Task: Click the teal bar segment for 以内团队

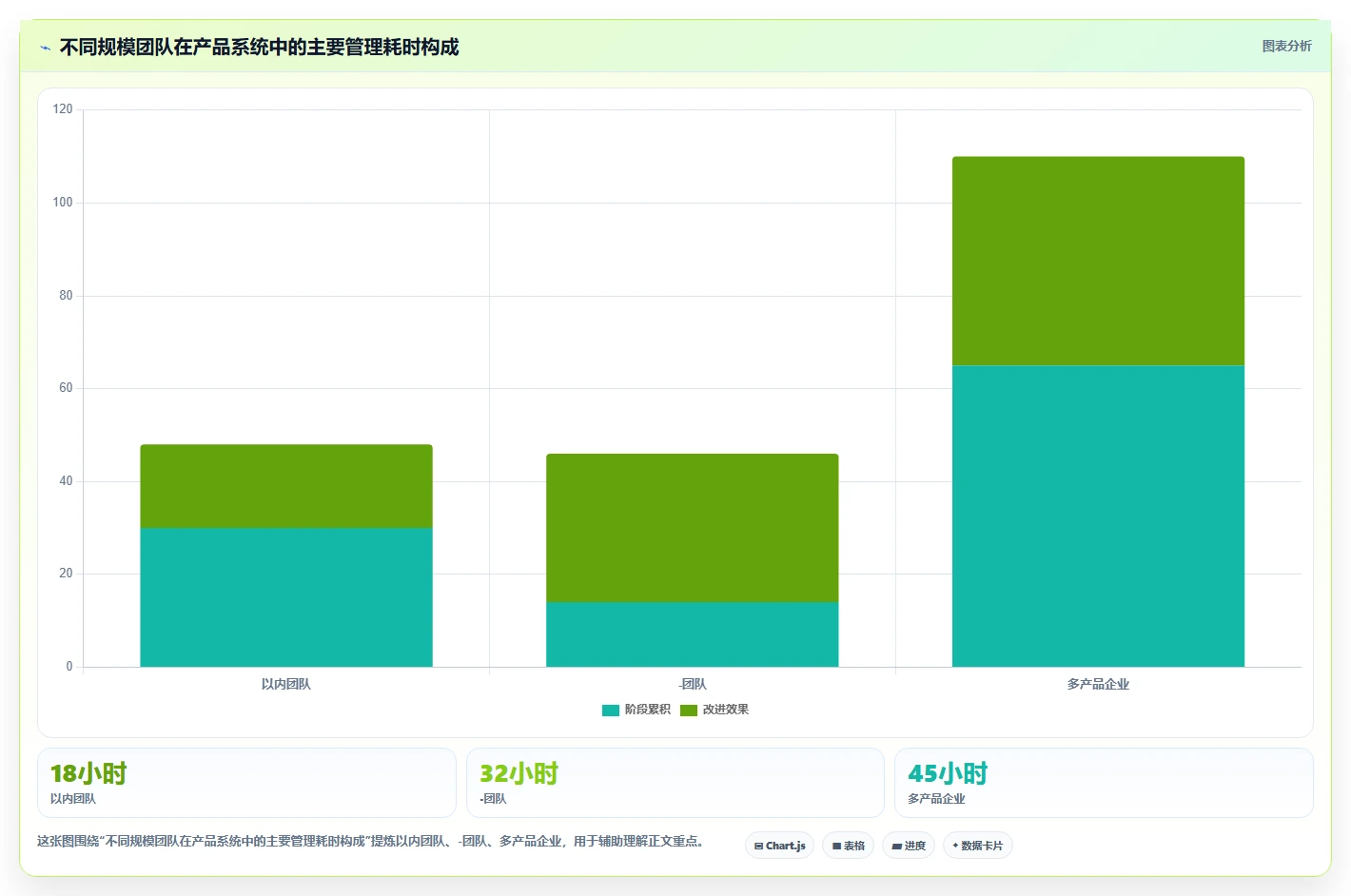Action: pyautogui.click(x=286, y=597)
